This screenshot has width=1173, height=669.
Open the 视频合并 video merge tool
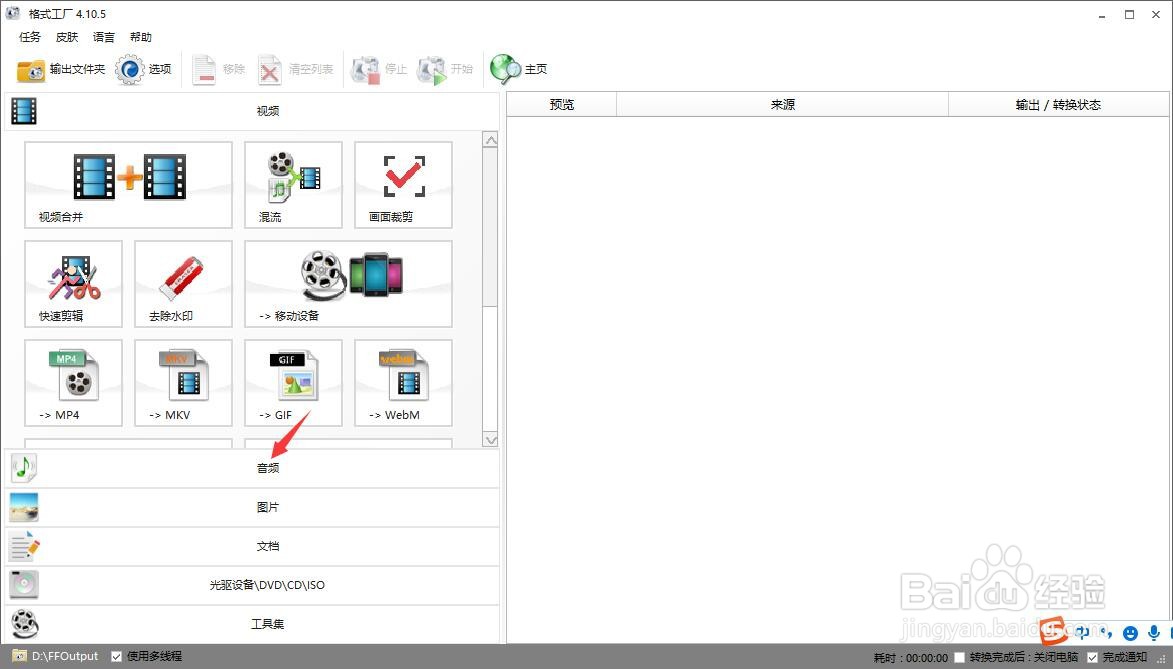128,185
